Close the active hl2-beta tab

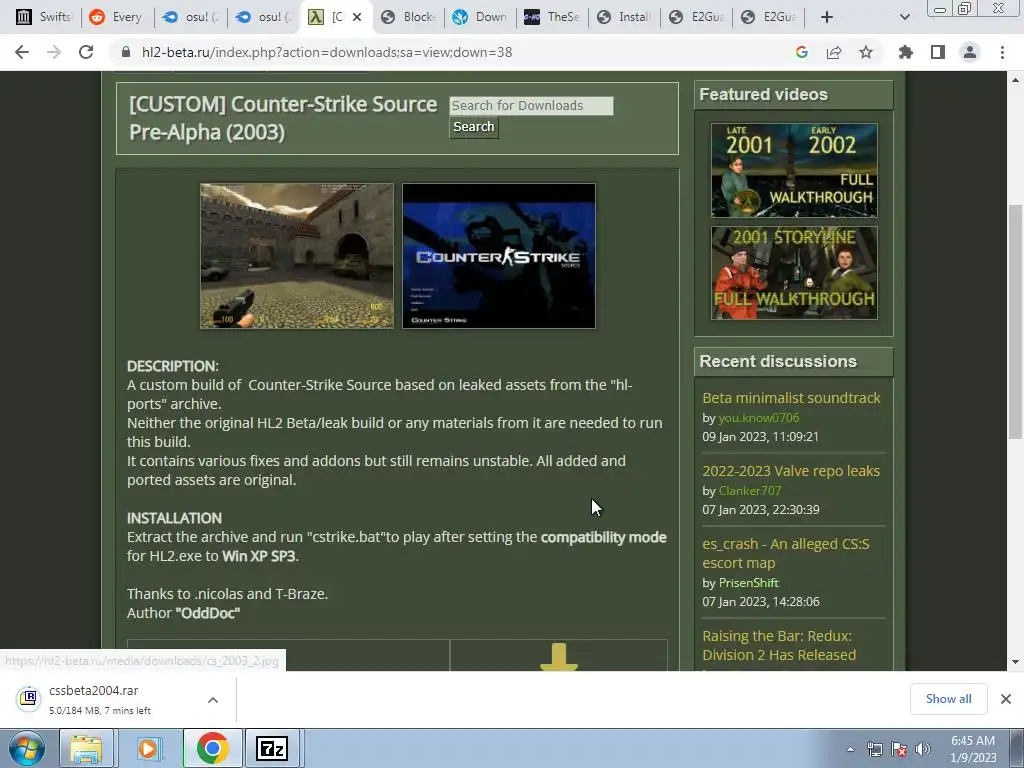click(x=357, y=17)
